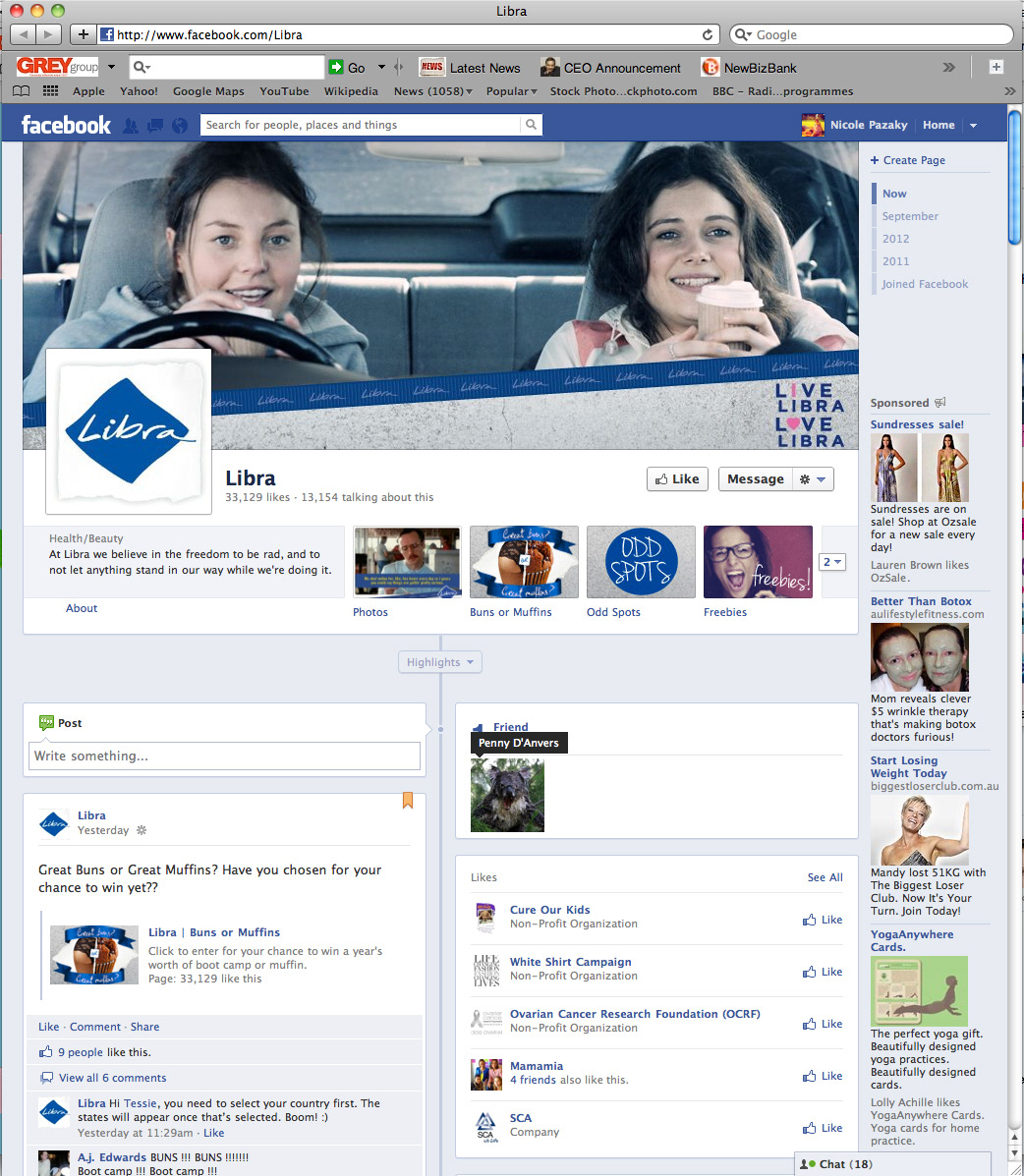
Task: Open the gear dropdown next to Message
Action: [813, 479]
